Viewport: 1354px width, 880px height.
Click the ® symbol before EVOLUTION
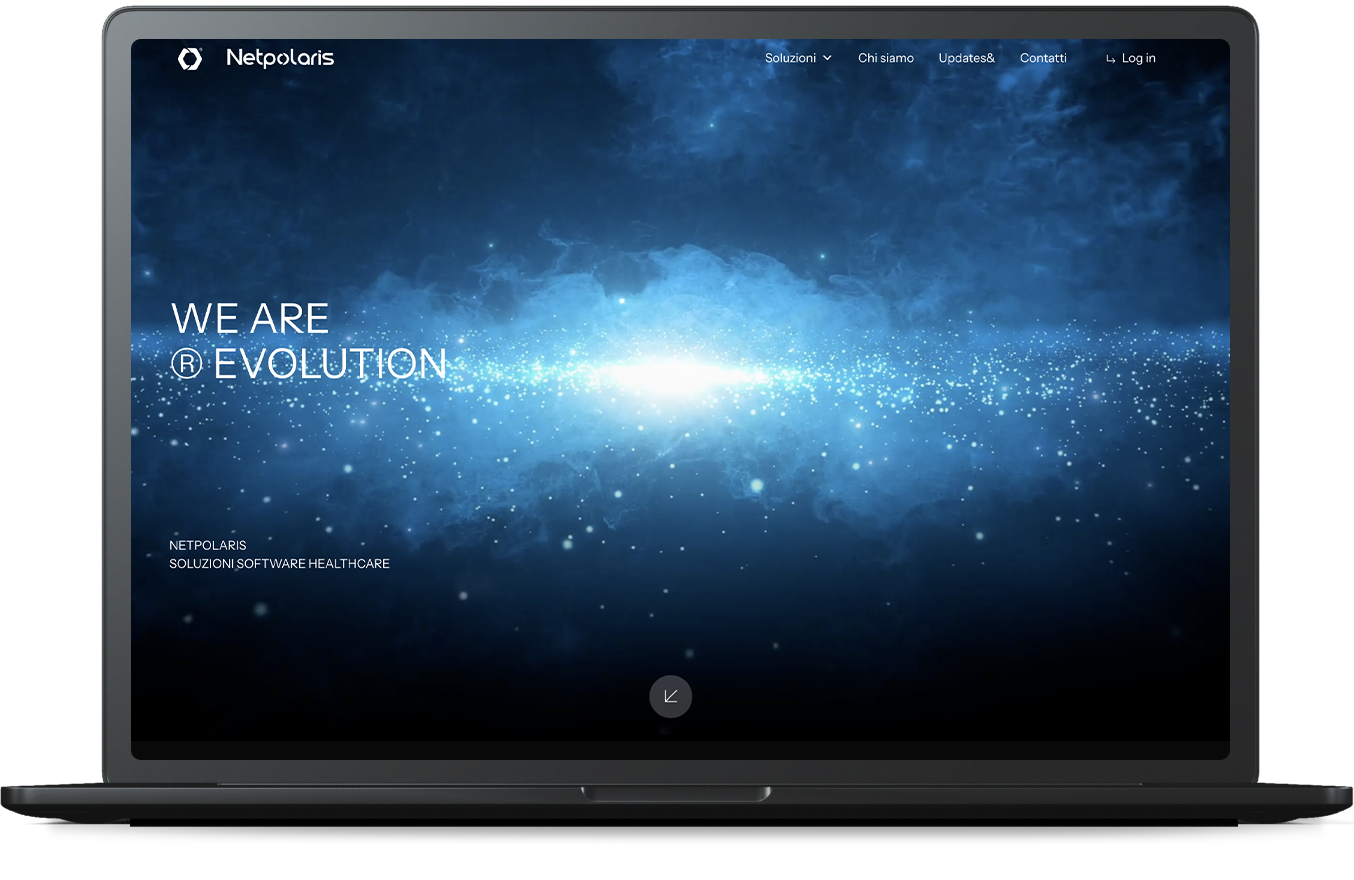[186, 365]
